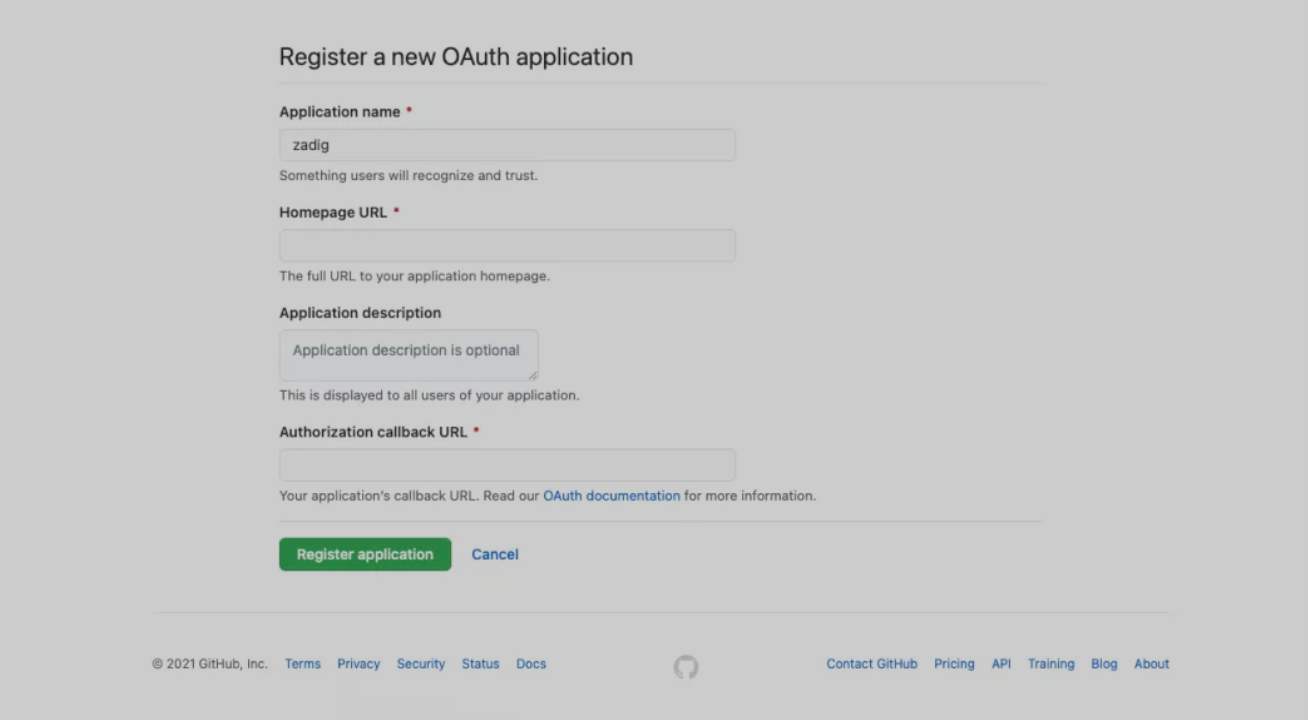Focus the Homepage URL field
The width and height of the screenshot is (1308, 720).
(x=507, y=246)
